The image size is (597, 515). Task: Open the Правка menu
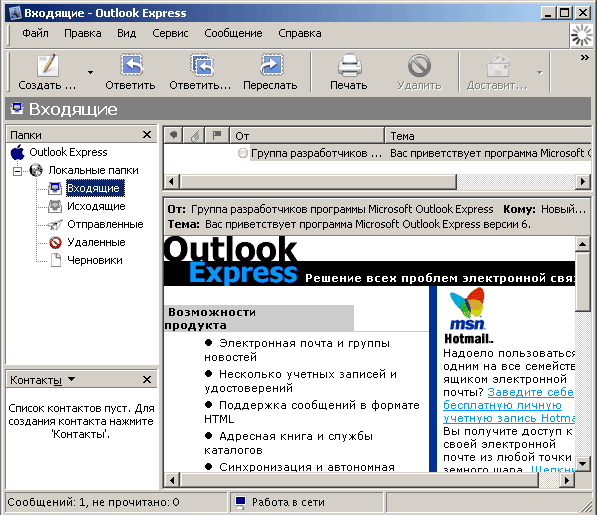[x=83, y=33]
